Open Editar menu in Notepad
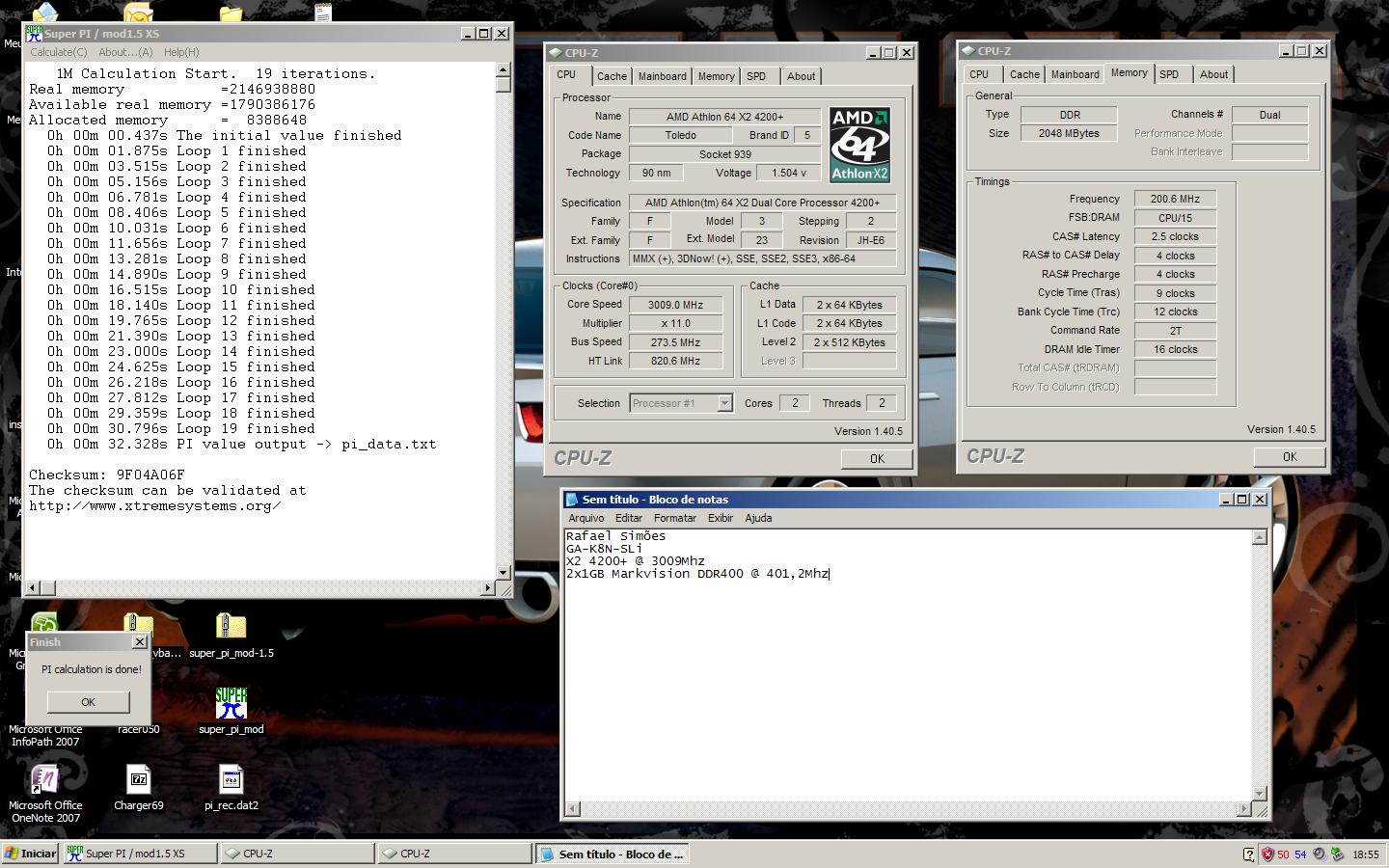Viewport: 1389px width, 868px height. (629, 518)
